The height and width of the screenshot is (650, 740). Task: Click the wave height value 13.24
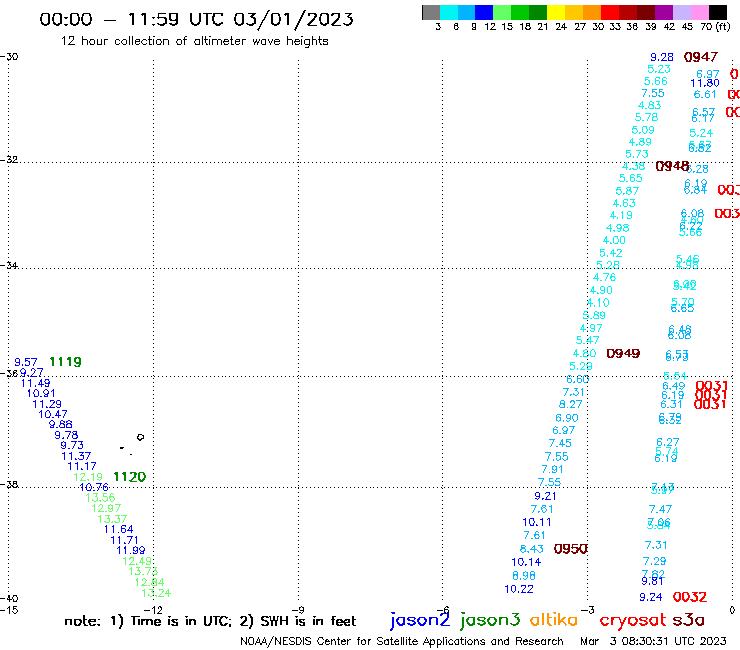coord(156,593)
